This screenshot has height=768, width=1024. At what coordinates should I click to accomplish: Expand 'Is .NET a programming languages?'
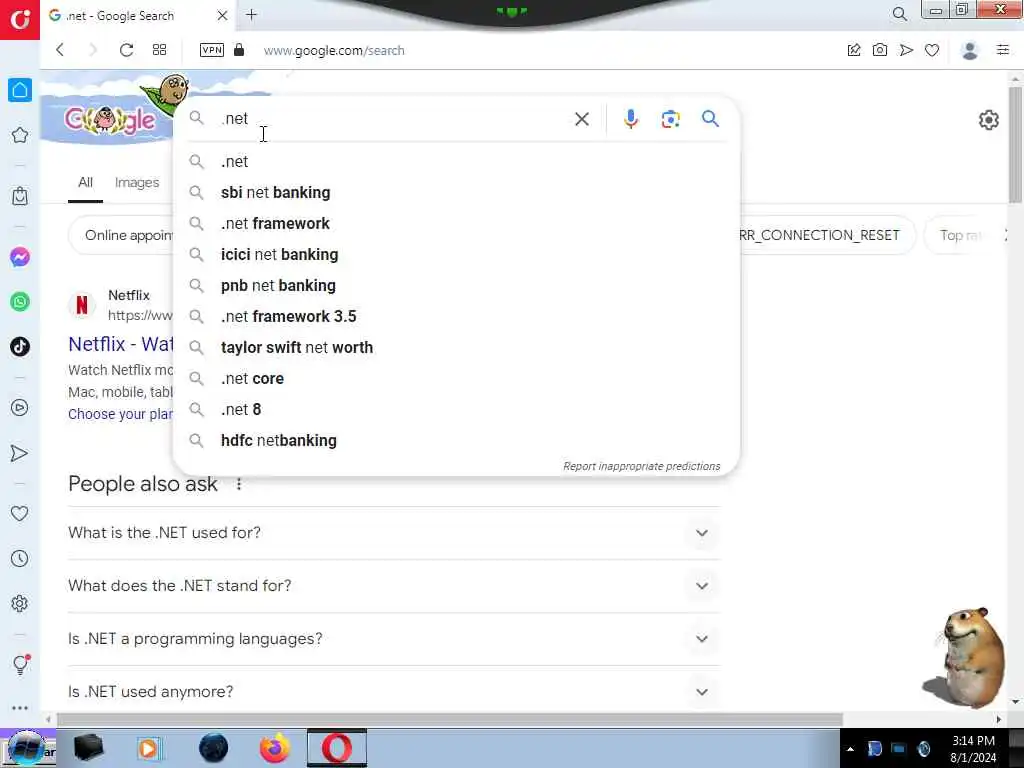pyautogui.click(x=394, y=639)
